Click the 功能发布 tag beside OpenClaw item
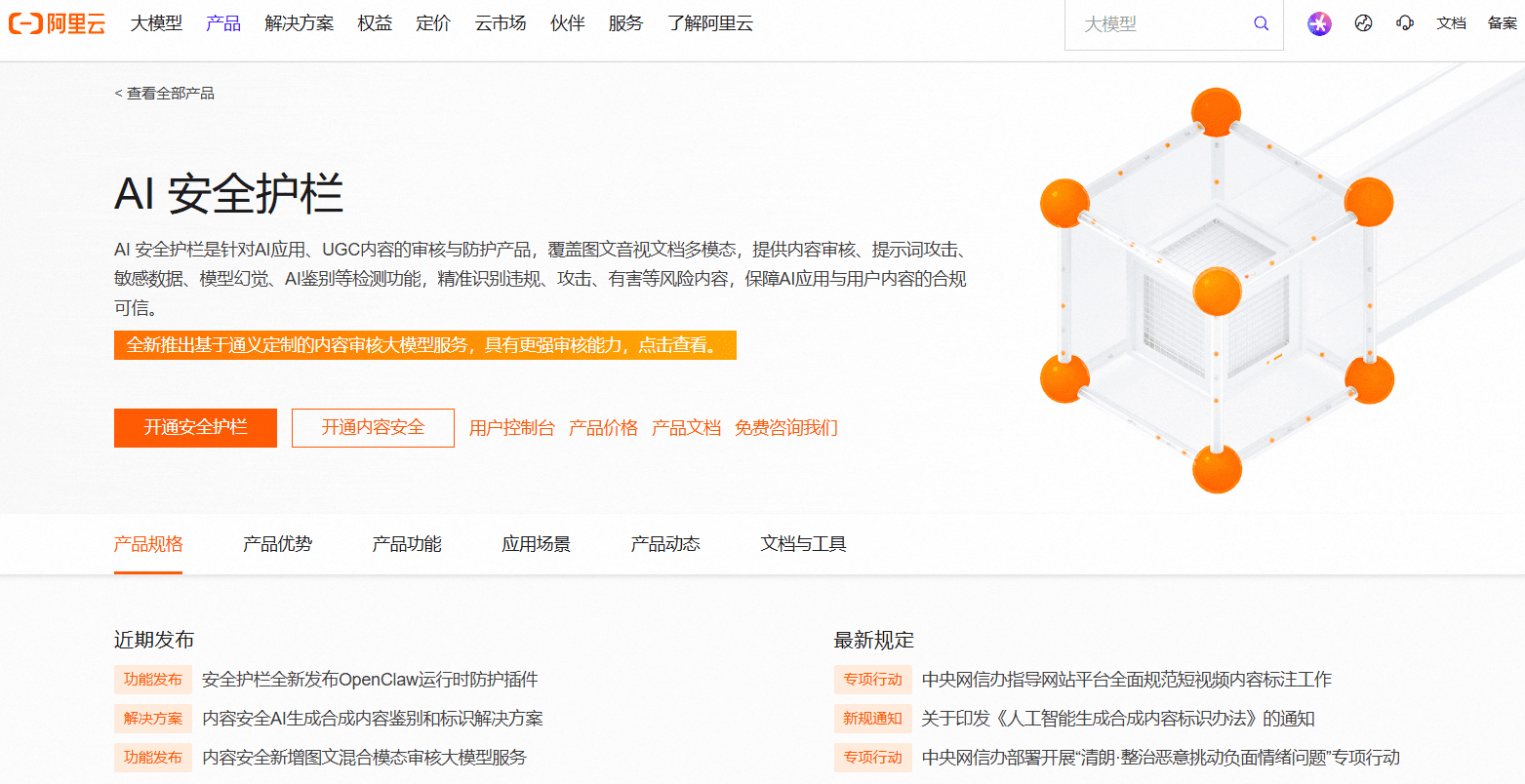The height and width of the screenshot is (784, 1525). [x=153, y=680]
